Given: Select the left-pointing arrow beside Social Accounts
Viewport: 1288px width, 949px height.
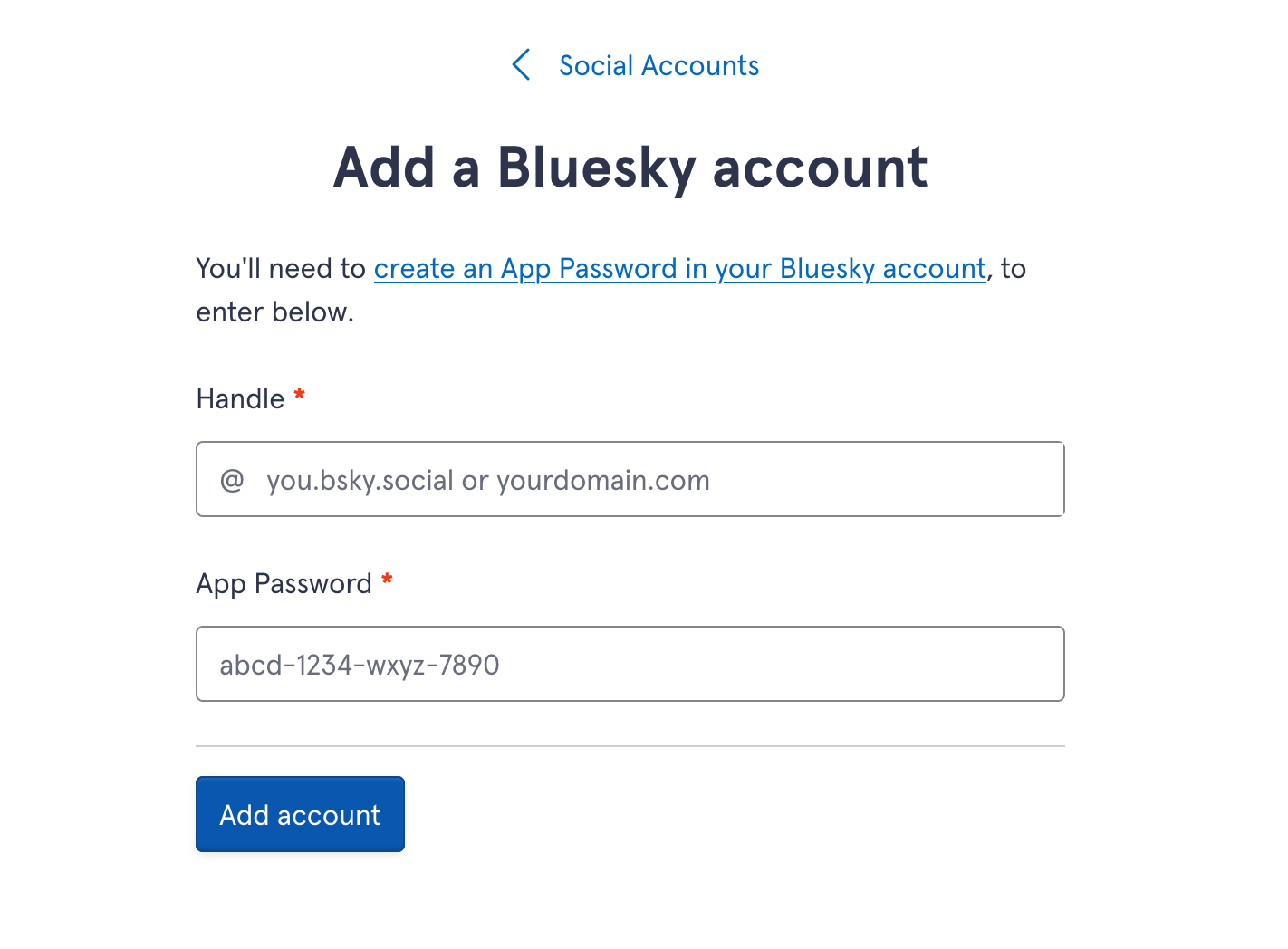Looking at the screenshot, I should pos(521,64).
